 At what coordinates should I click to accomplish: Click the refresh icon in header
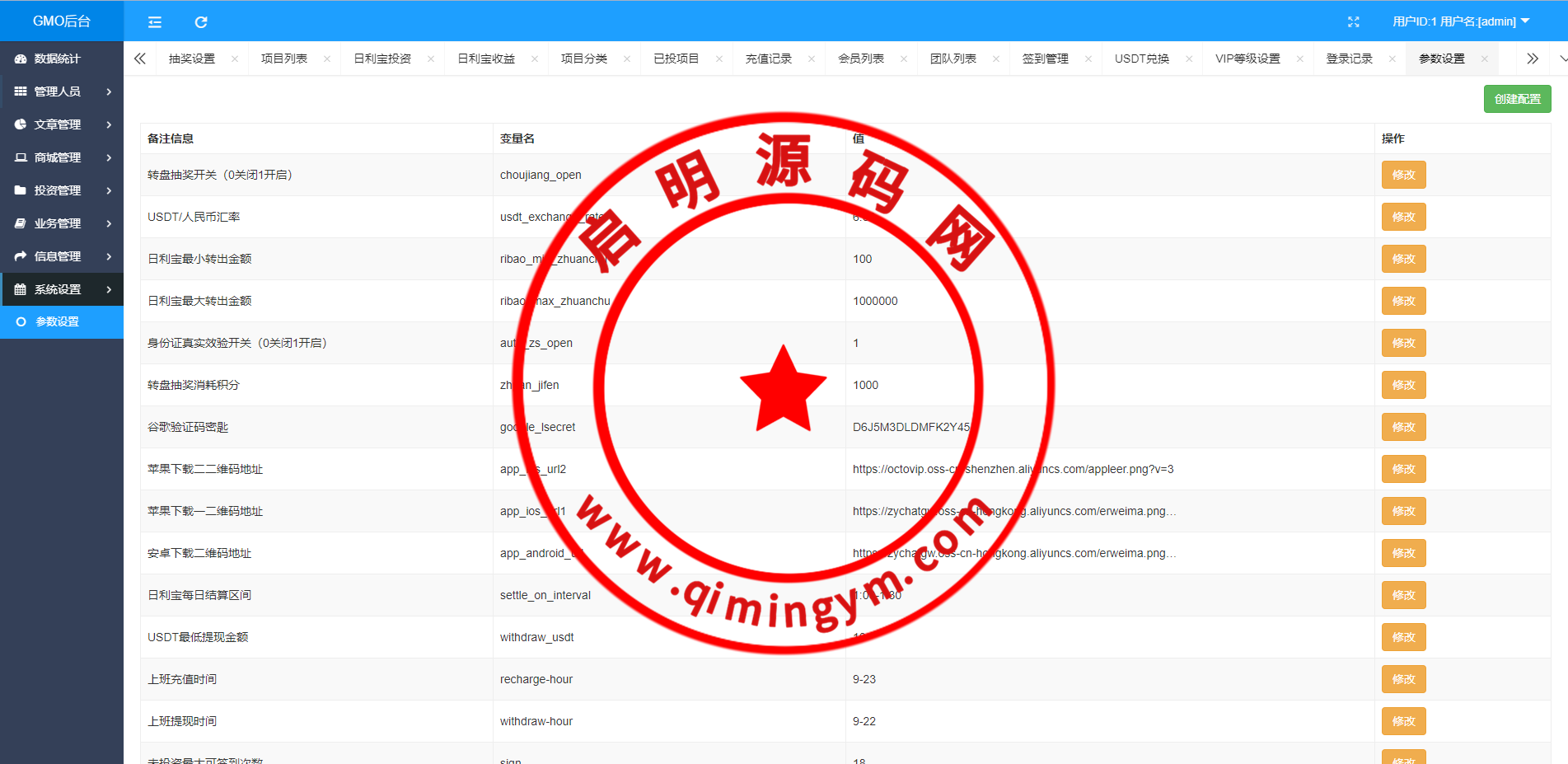(201, 22)
